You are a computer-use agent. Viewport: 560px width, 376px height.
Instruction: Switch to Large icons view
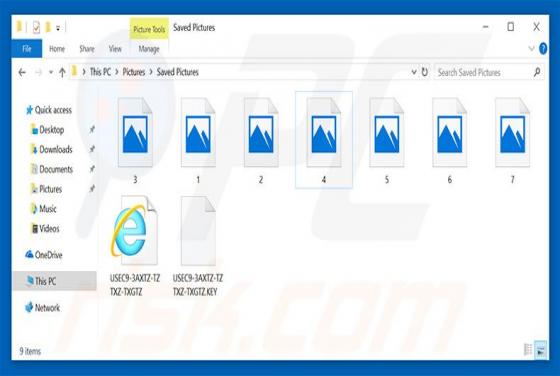point(541,349)
